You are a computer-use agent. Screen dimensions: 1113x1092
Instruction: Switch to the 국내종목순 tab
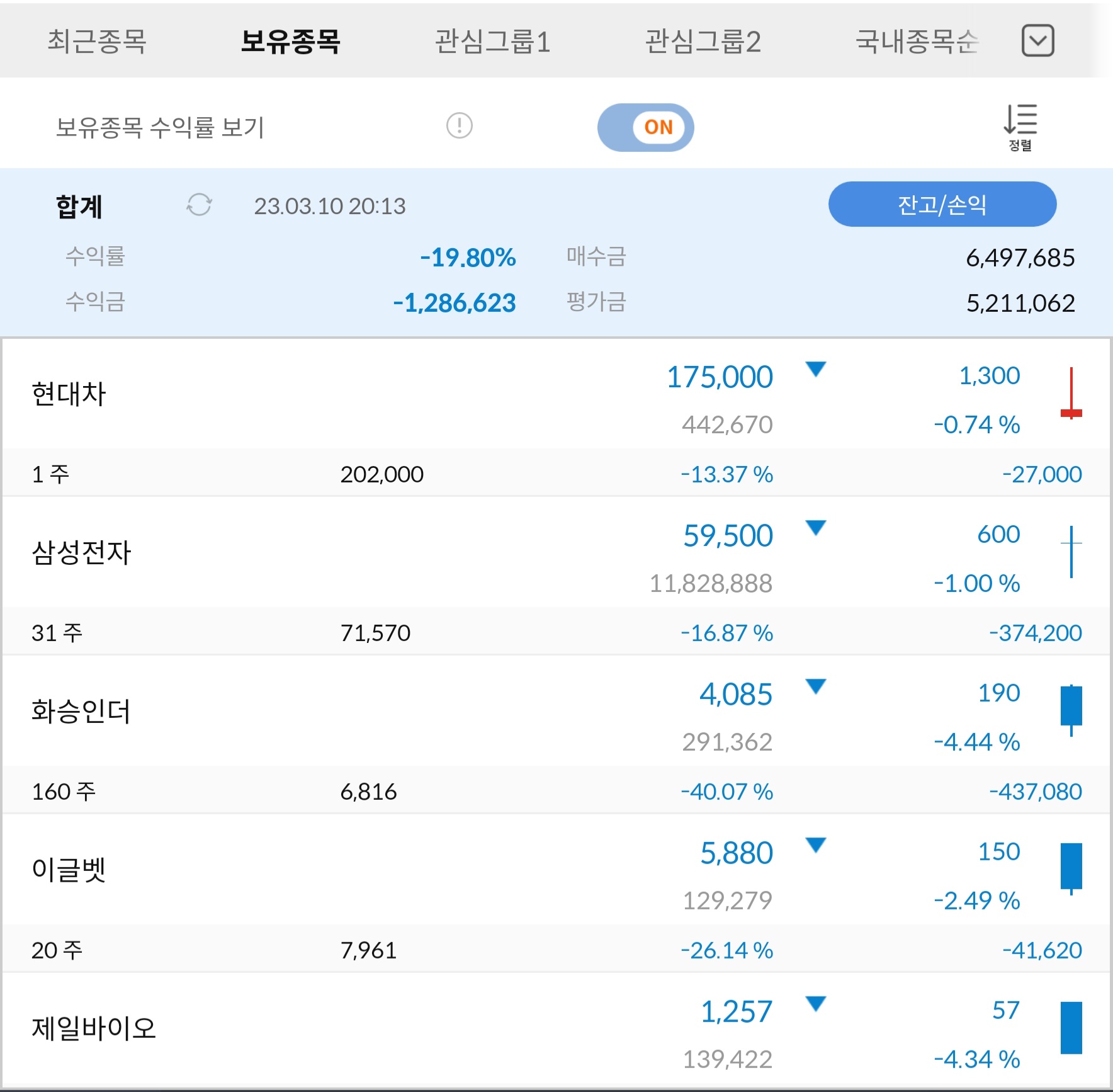click(x=917, y=42)
